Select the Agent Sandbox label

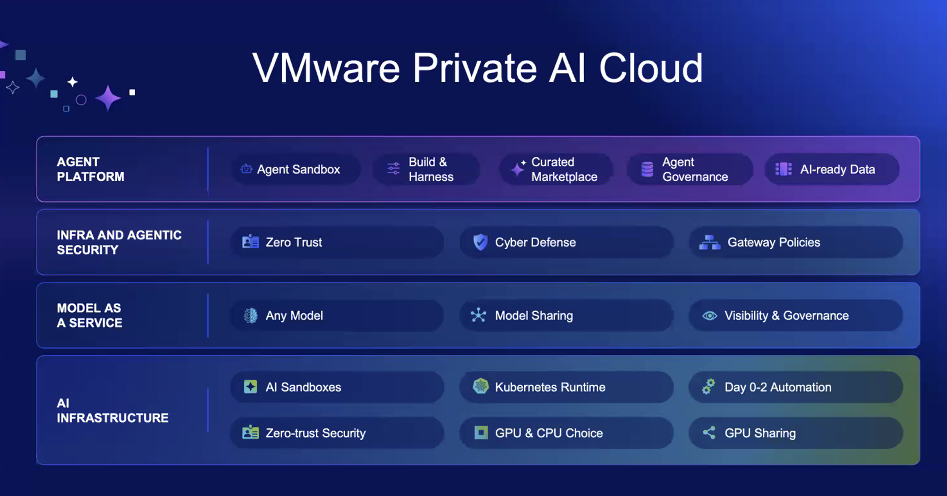click(x=298, y=170)
